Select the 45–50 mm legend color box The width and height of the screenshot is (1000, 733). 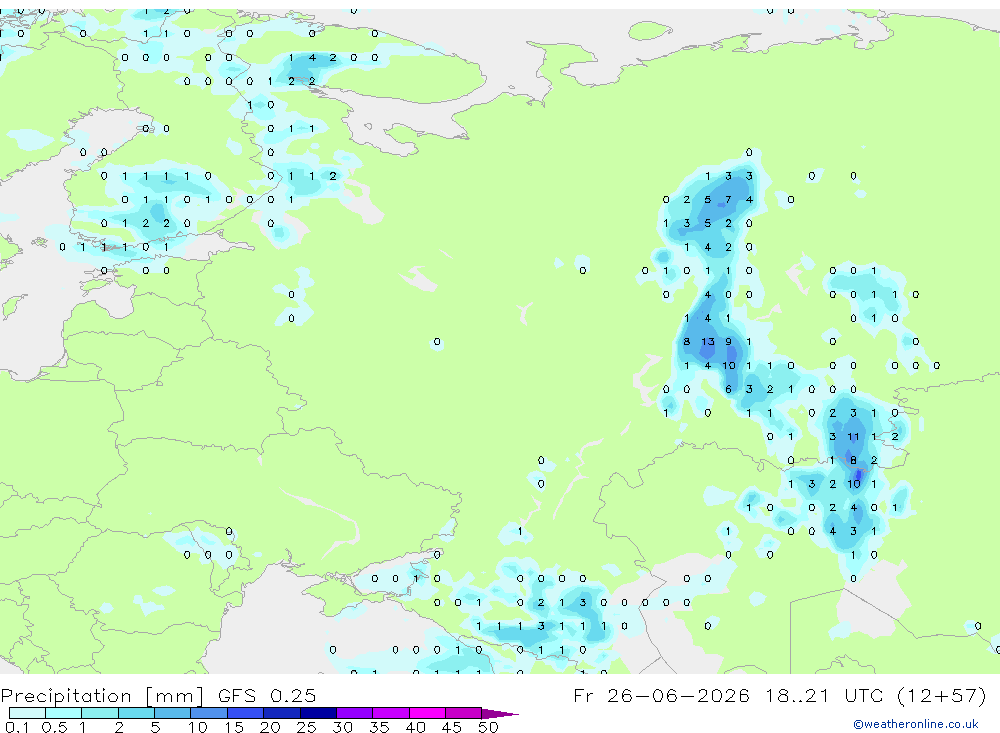(464, 713)
